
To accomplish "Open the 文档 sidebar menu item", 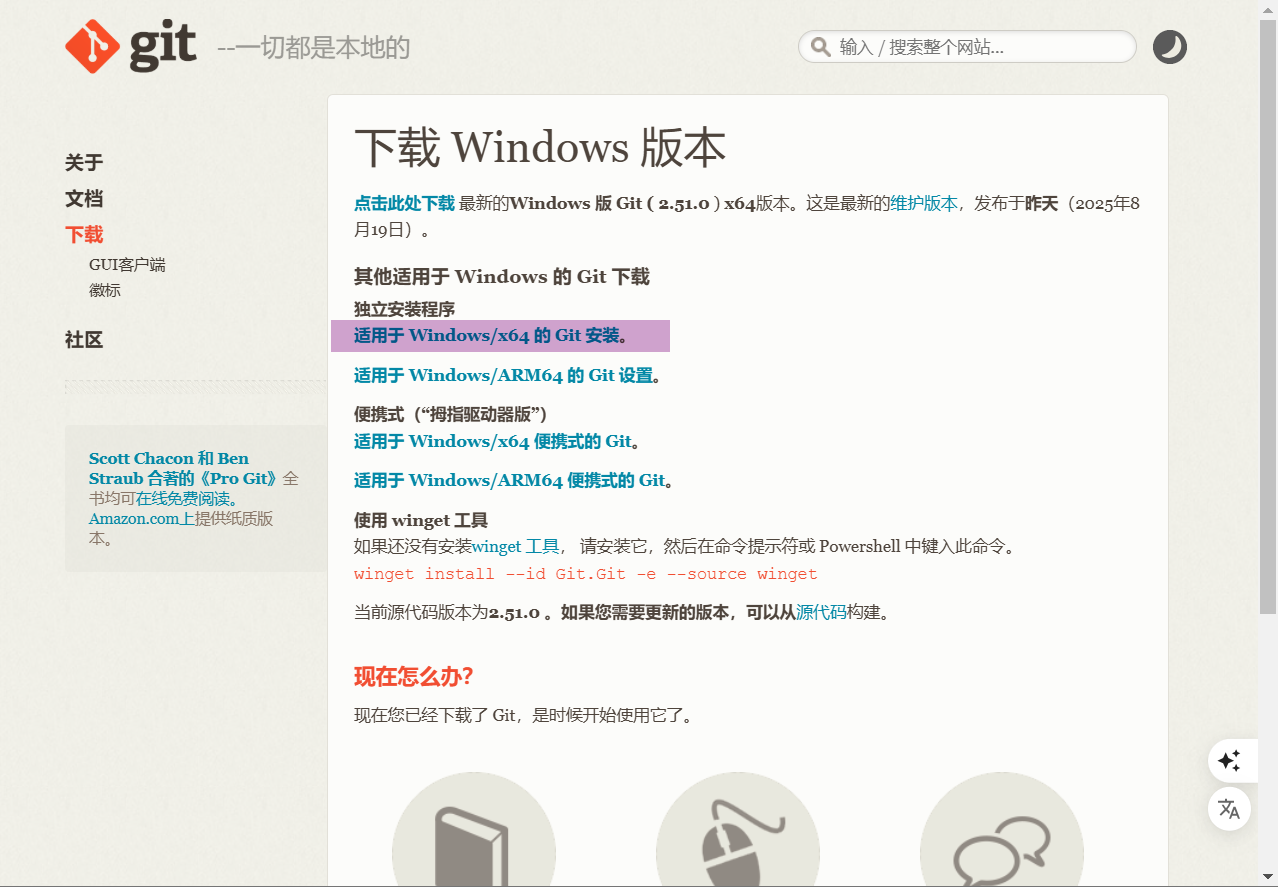I will coord(84,199).
